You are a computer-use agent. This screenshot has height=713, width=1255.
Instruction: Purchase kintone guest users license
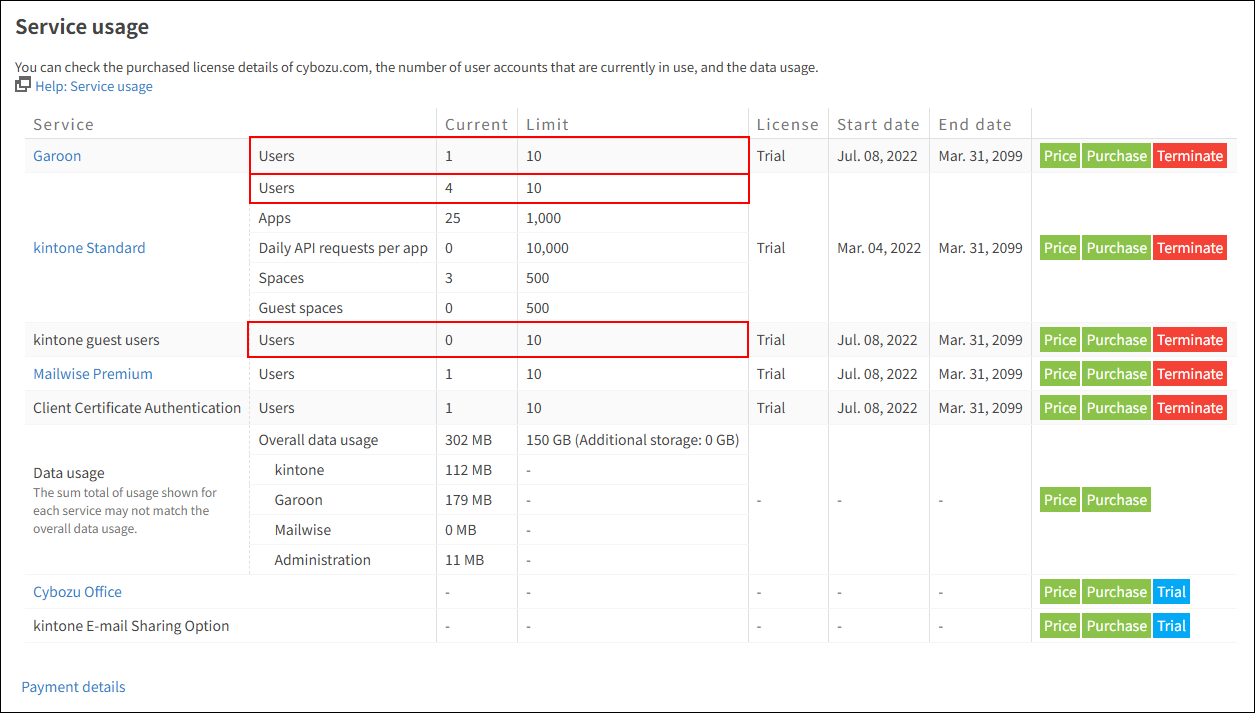(1116, 339)
